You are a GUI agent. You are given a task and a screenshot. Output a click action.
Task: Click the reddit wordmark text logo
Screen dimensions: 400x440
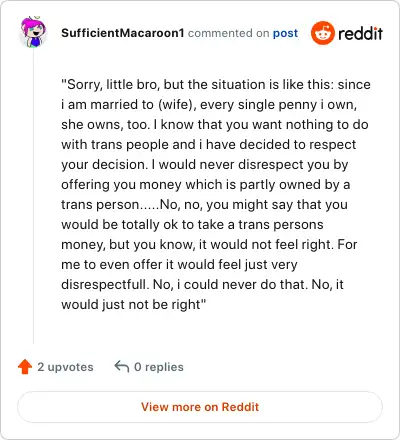coord(360,33)
